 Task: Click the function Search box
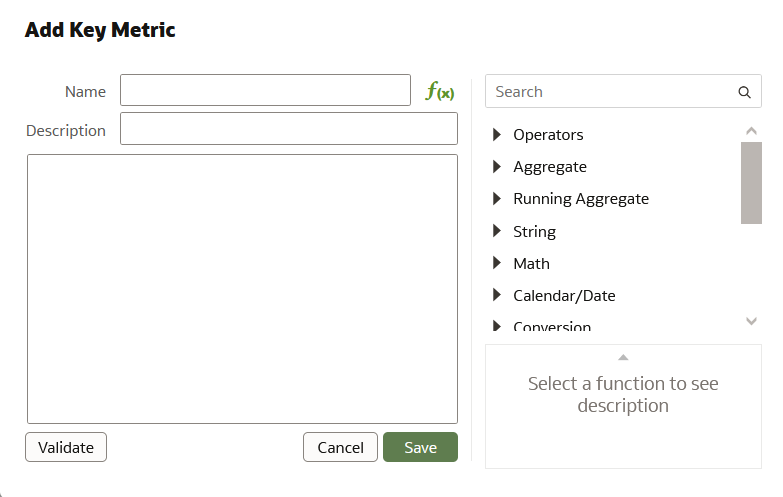(x=610, y=92)
